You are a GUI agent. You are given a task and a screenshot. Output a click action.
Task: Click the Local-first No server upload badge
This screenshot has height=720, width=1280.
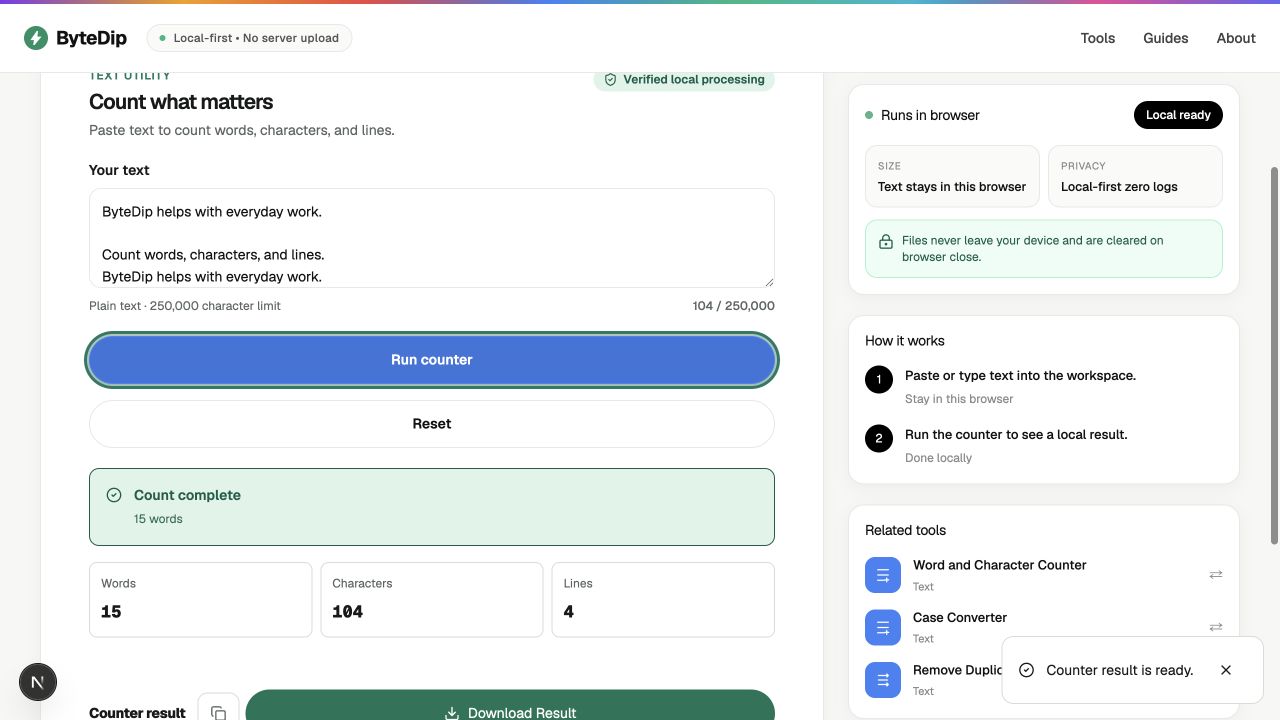[249, 38]
